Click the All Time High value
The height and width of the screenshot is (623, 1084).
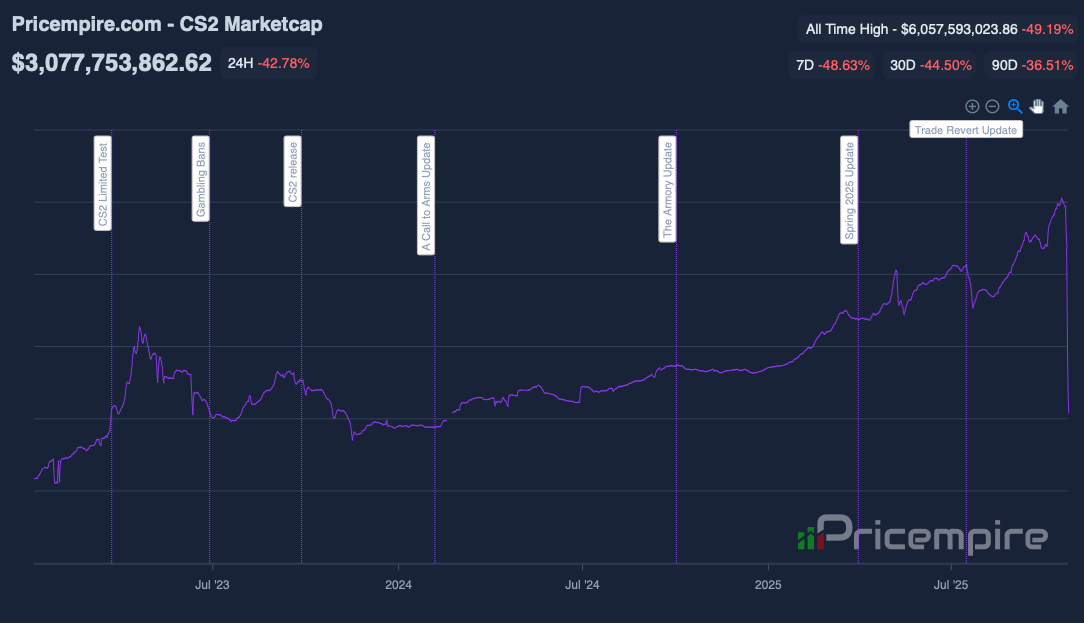click(x=939, y=30)
